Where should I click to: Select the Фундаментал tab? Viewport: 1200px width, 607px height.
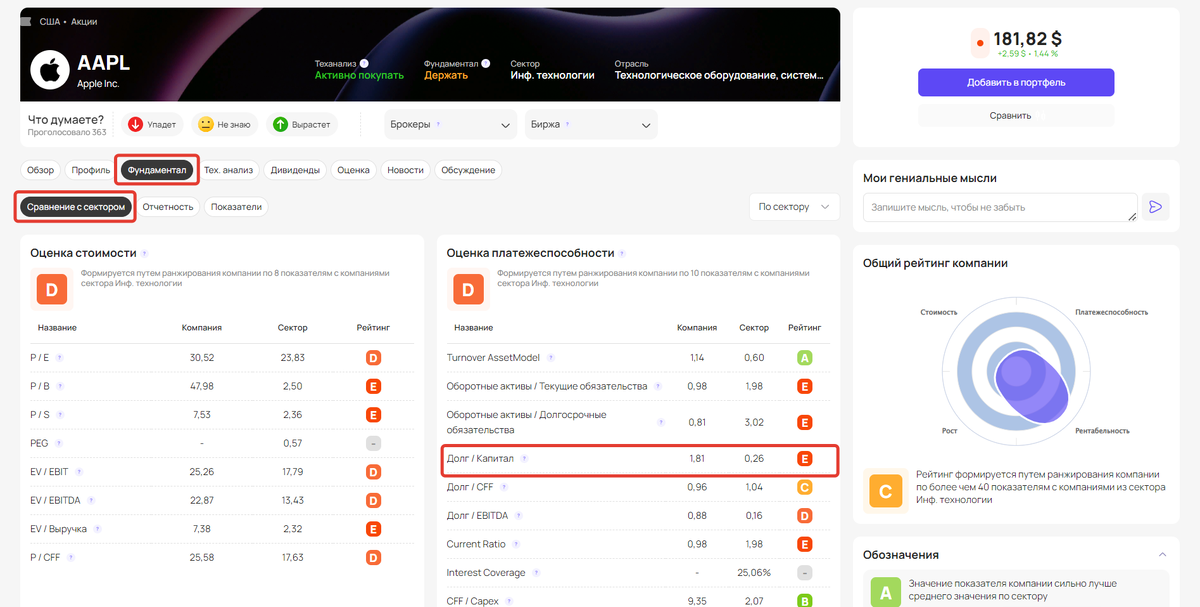click(157, 170)
